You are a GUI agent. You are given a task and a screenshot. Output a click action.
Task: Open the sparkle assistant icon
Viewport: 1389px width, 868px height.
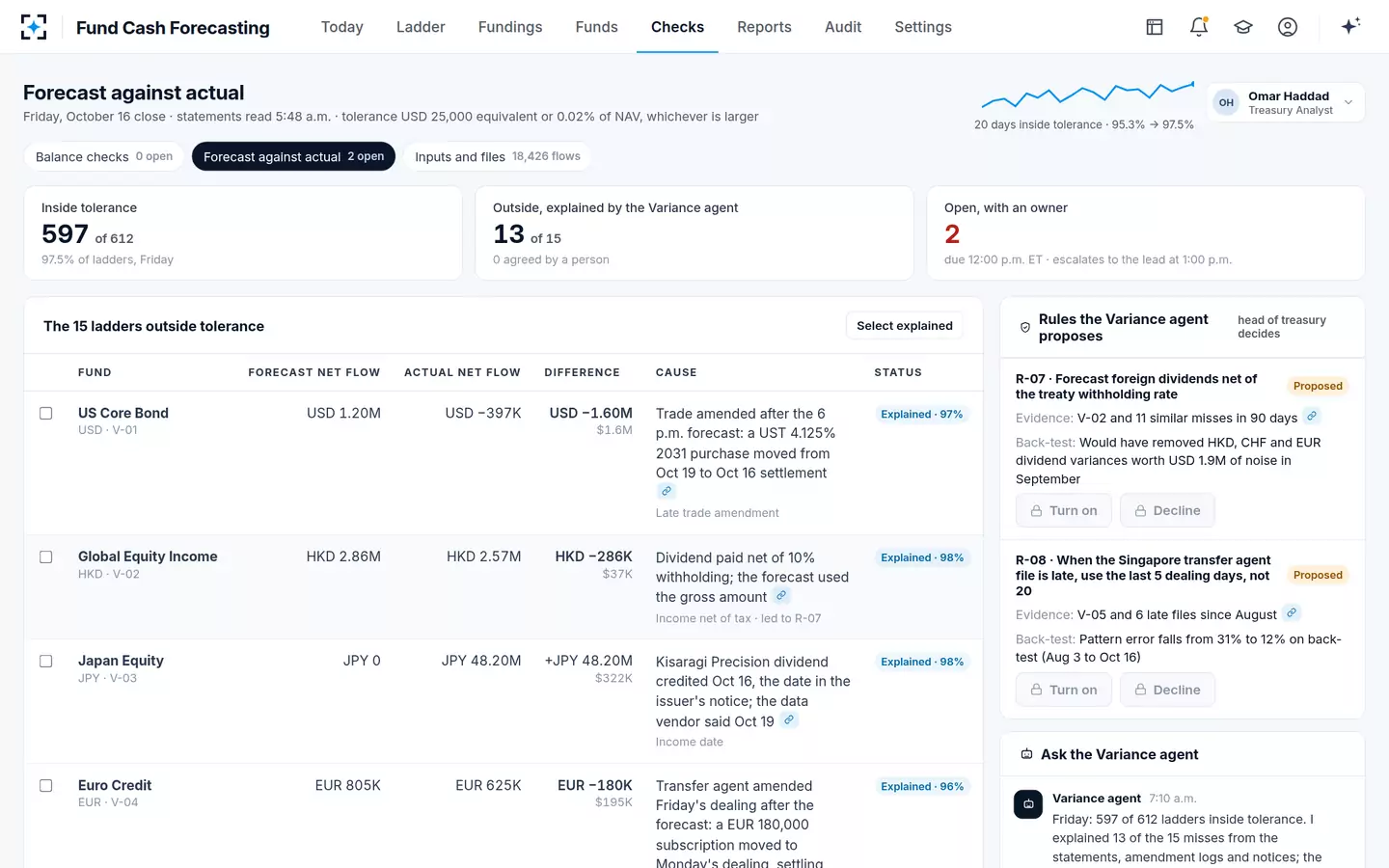pyautogui.click(x=1350, y=26)
